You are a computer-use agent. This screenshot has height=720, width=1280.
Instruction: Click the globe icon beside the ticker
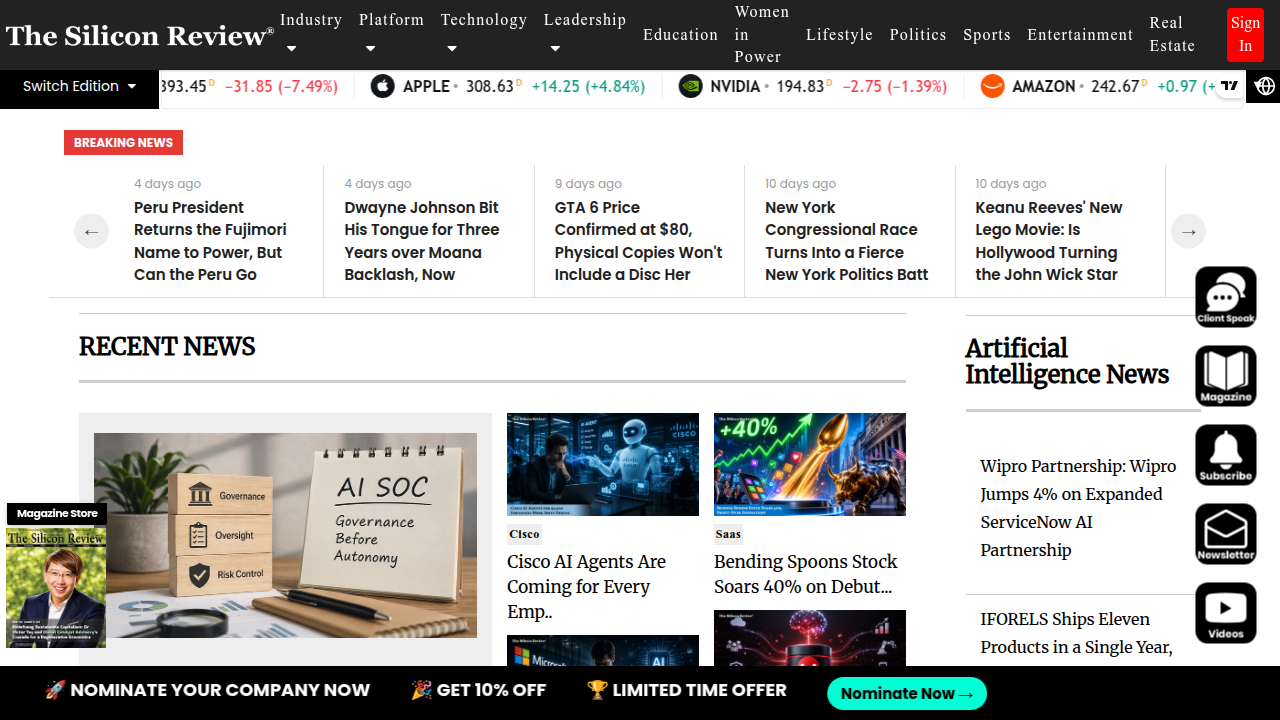pos(1265,87)
